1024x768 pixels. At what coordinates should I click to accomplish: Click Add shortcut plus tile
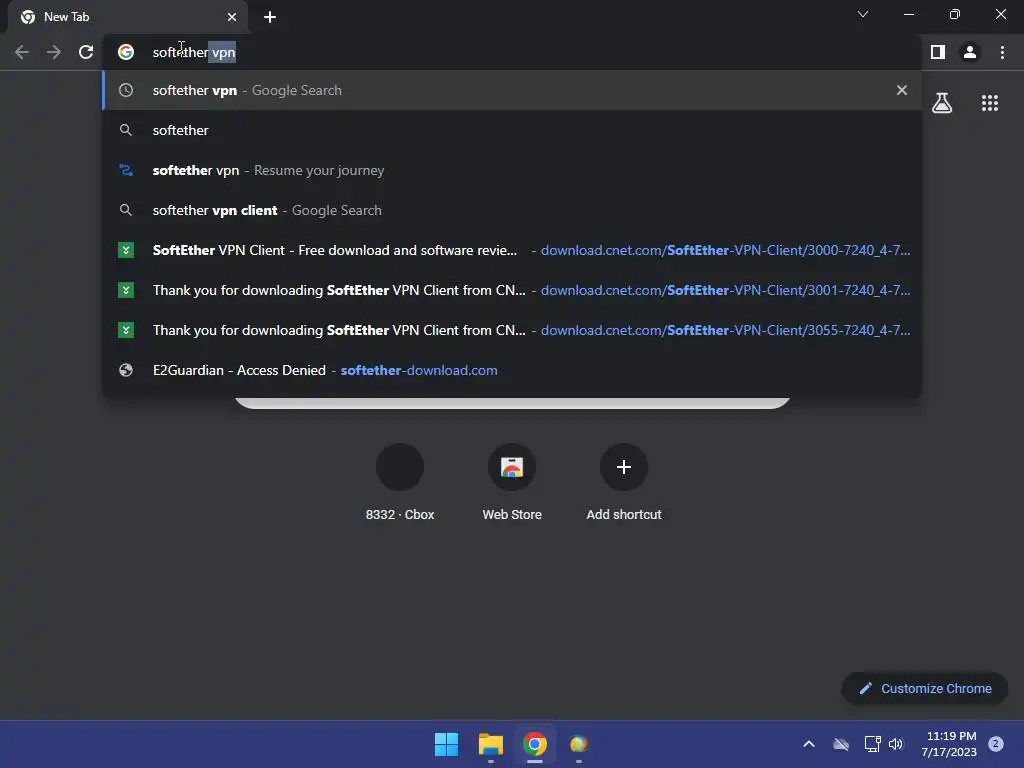click(624, 481)
